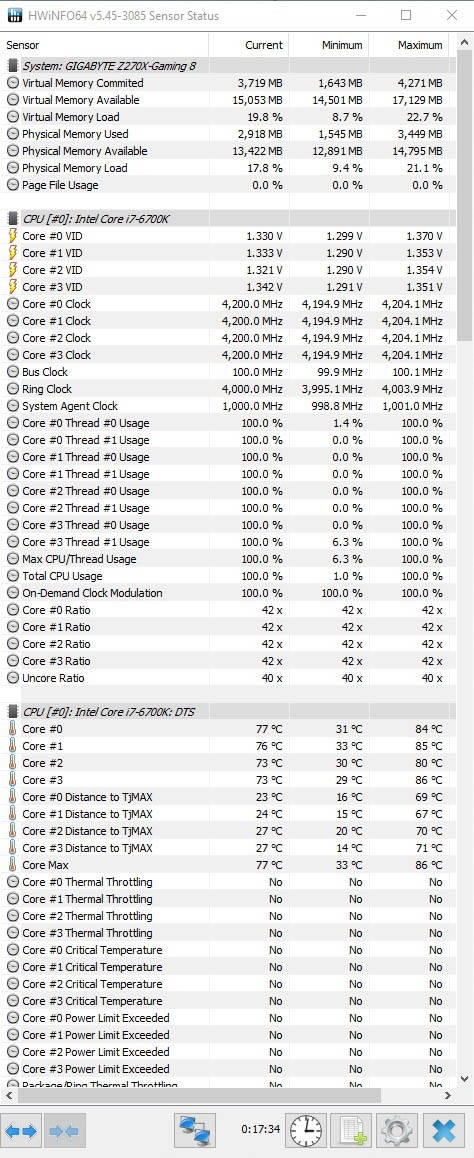Click the HWiNFO64 title bar app icon

tap(15, 16)
